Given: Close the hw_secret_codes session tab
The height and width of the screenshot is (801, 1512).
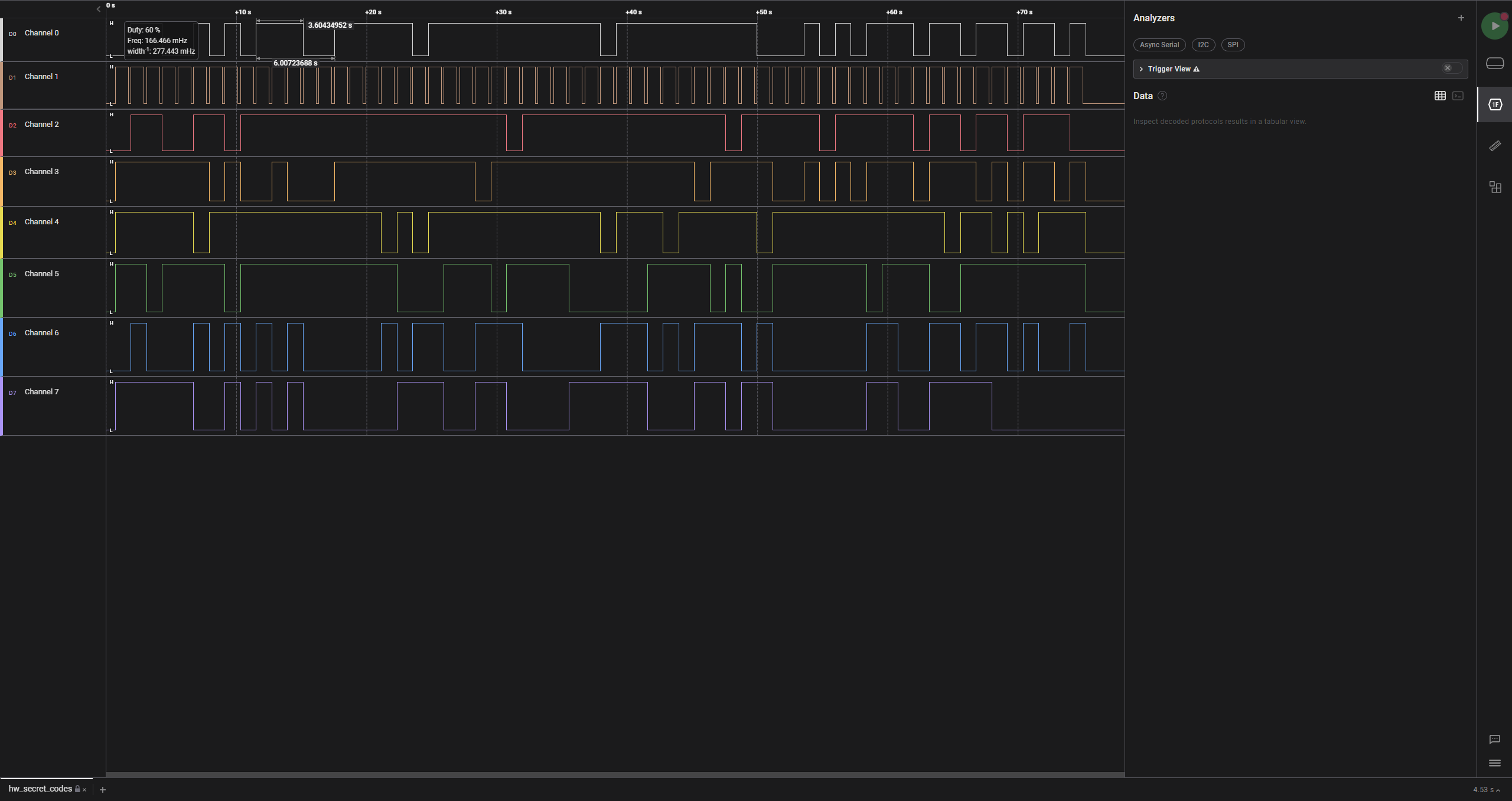Looking at the screenshot, I should coord(84,790).
